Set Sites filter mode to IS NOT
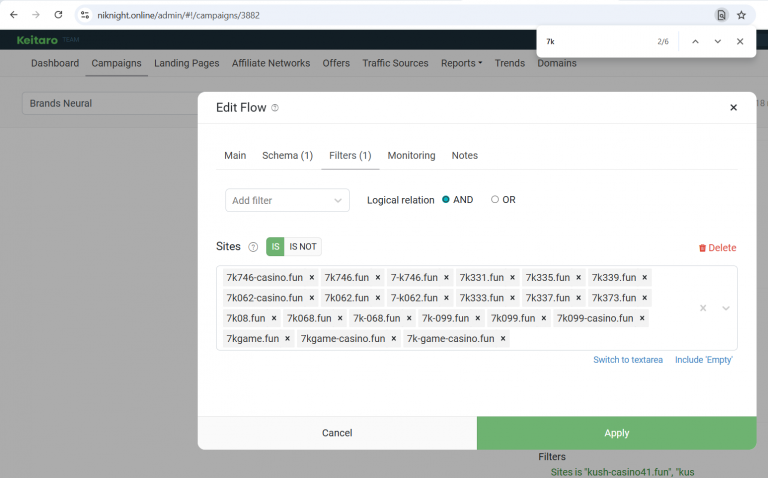Screen dimensions: 768x478 (303, 247)
